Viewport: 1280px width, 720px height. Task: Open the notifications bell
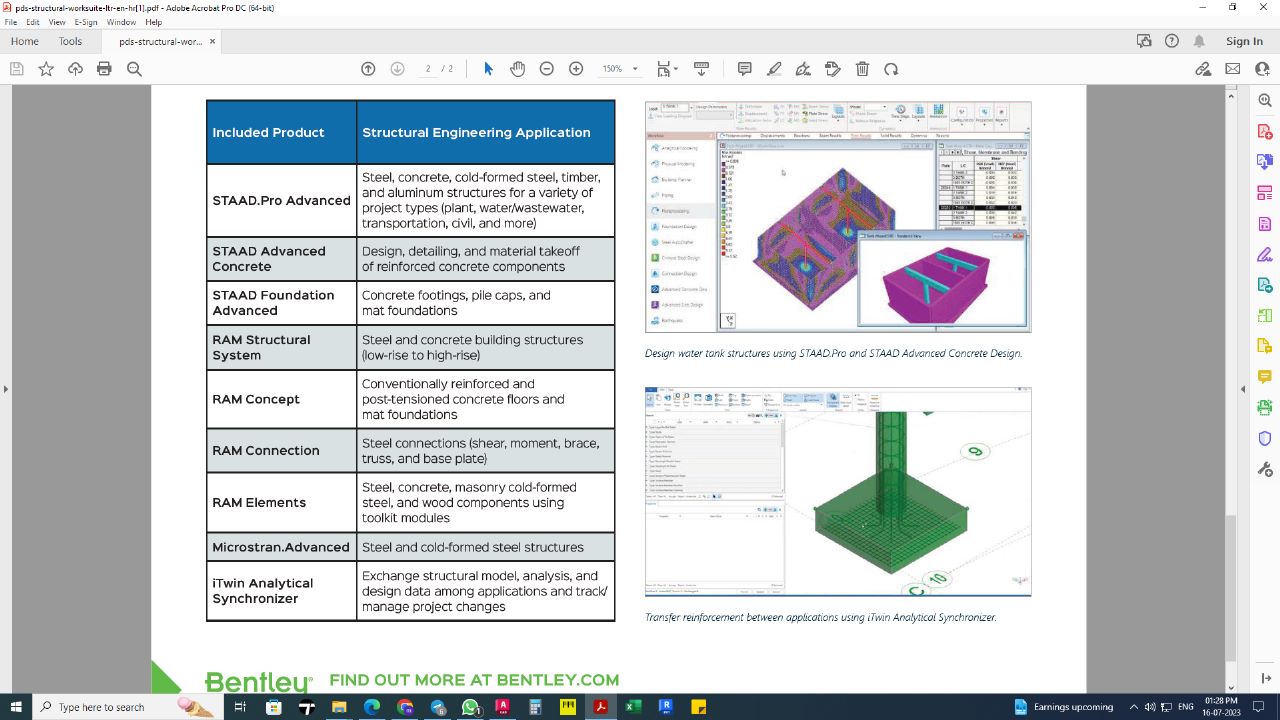click(1199, 41)
